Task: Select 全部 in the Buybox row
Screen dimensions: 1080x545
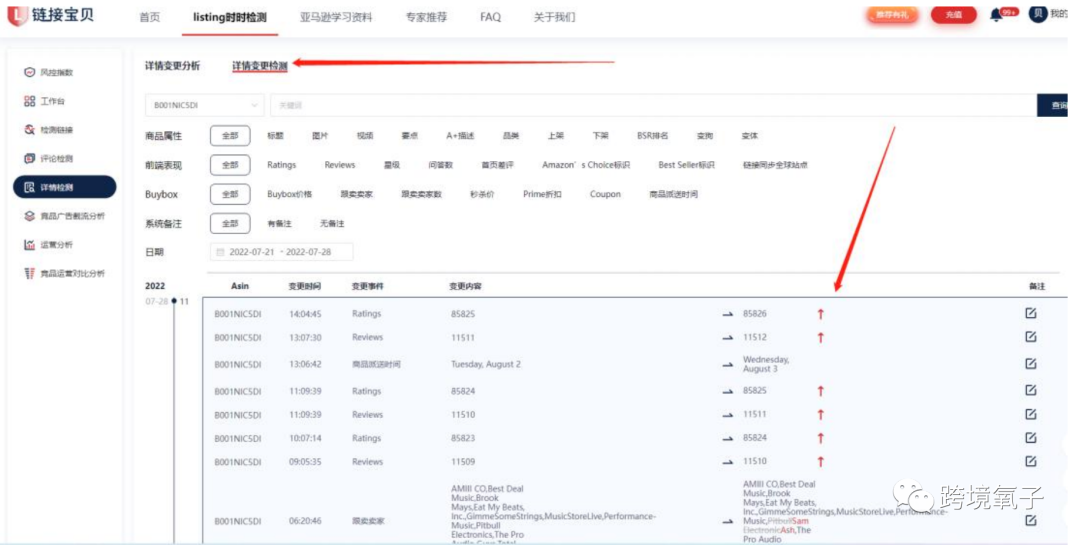Action: (230, 194)
